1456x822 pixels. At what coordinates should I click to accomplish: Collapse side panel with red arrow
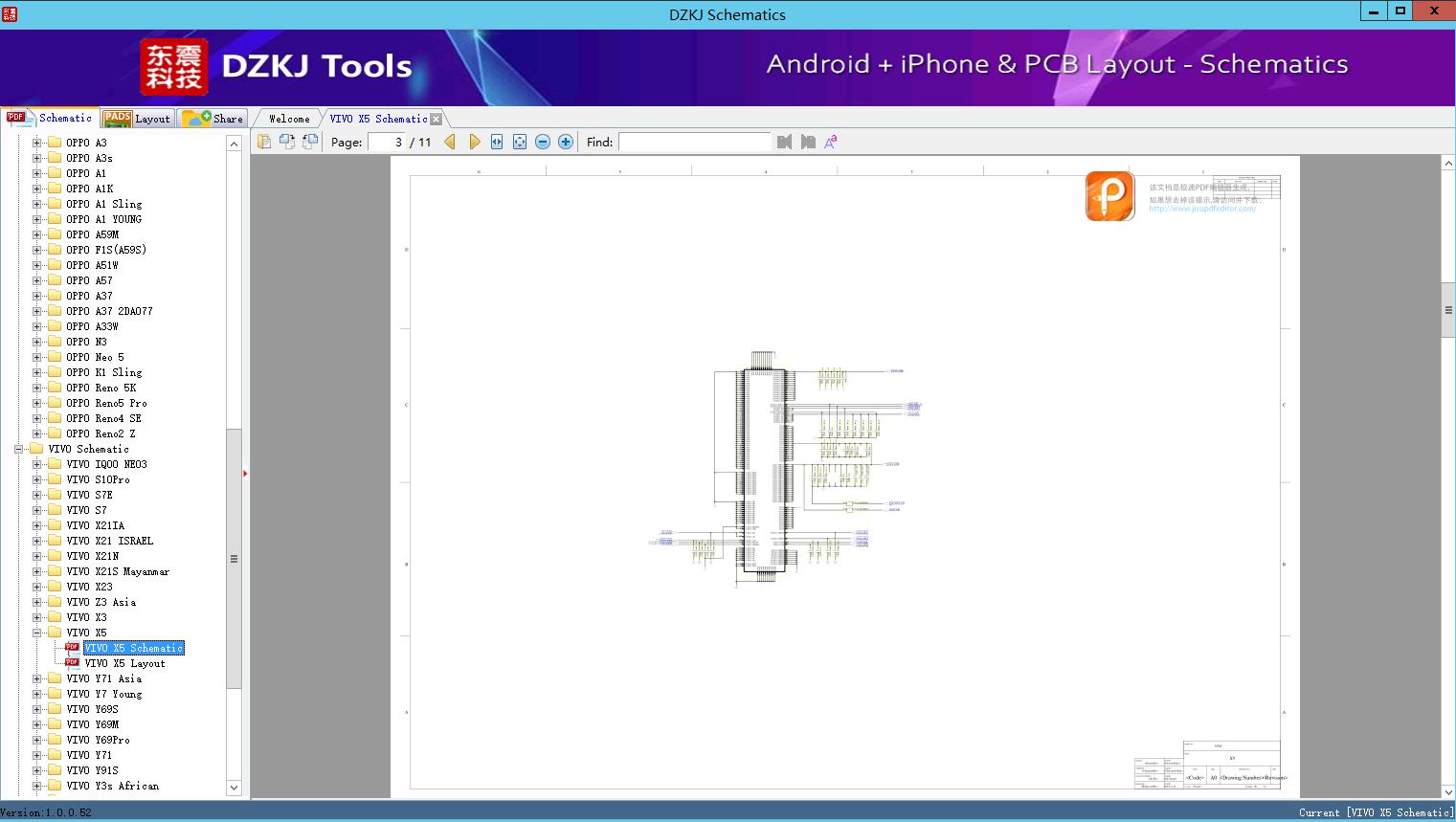click(245, 473)
